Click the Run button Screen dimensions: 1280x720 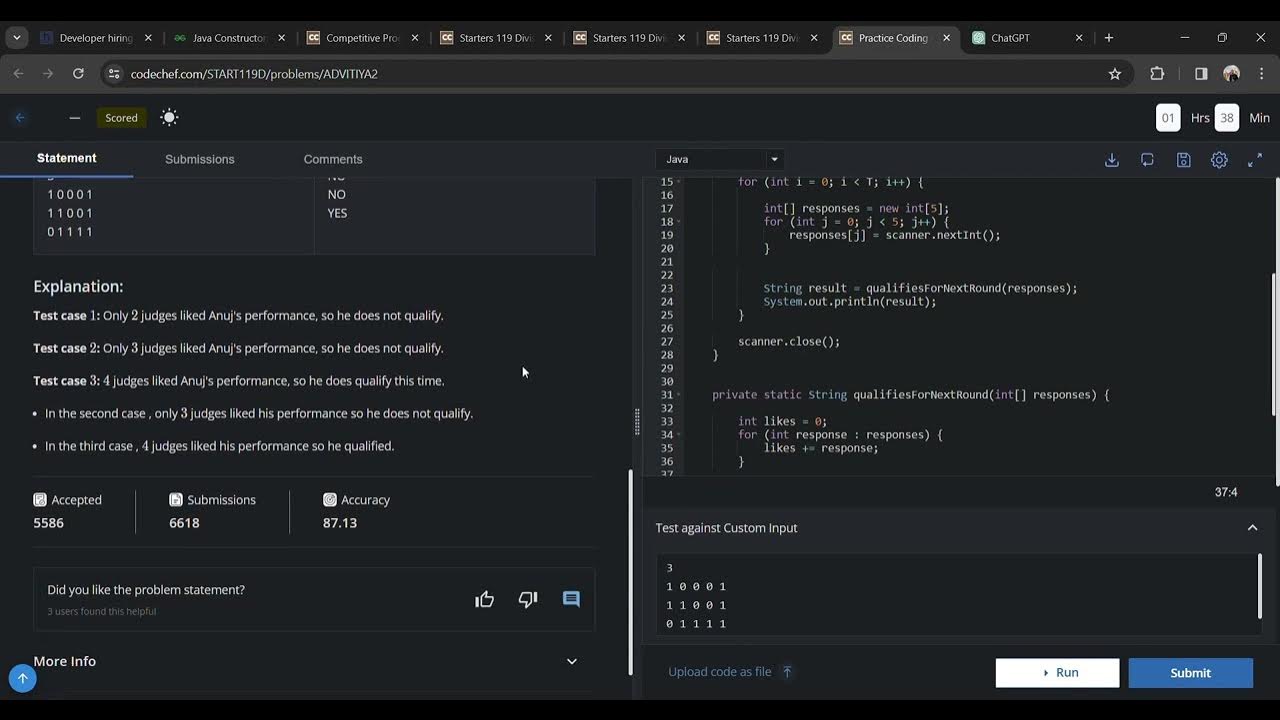click(x=1057, y=673)
